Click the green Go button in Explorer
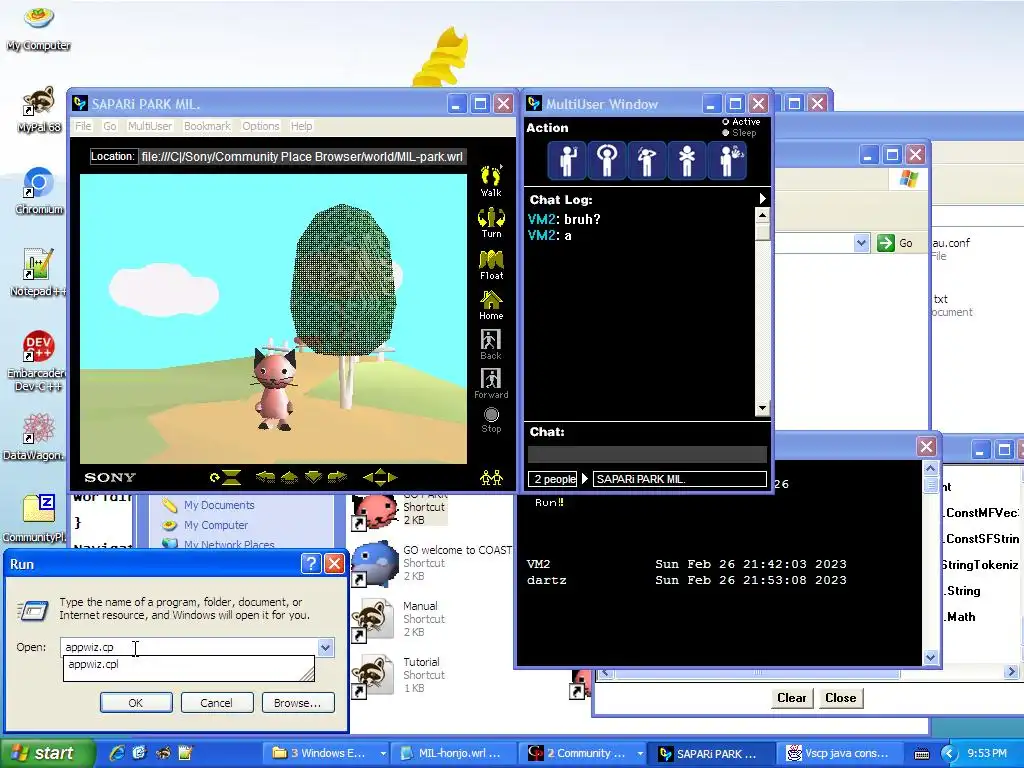The width and height of the screenshot is (1024, 768). [895, 243]
